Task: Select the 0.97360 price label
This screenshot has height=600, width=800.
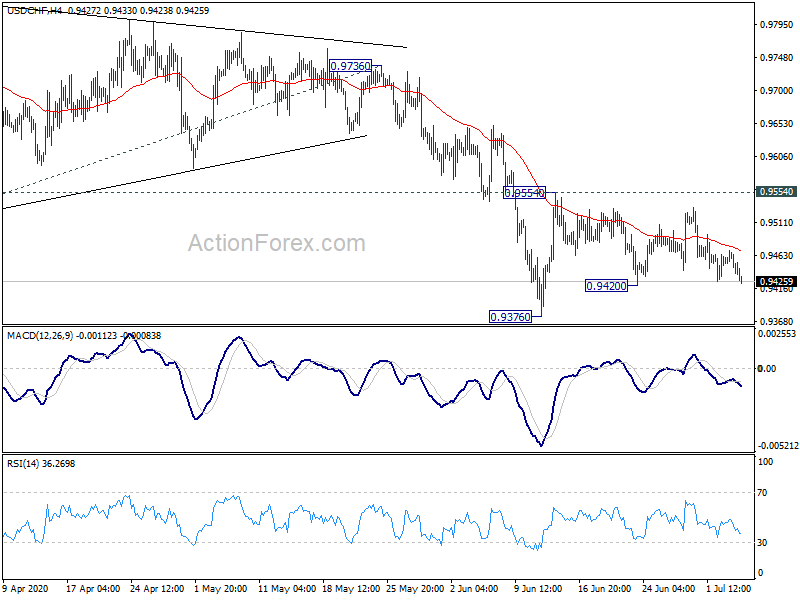Action: point(351,66)
